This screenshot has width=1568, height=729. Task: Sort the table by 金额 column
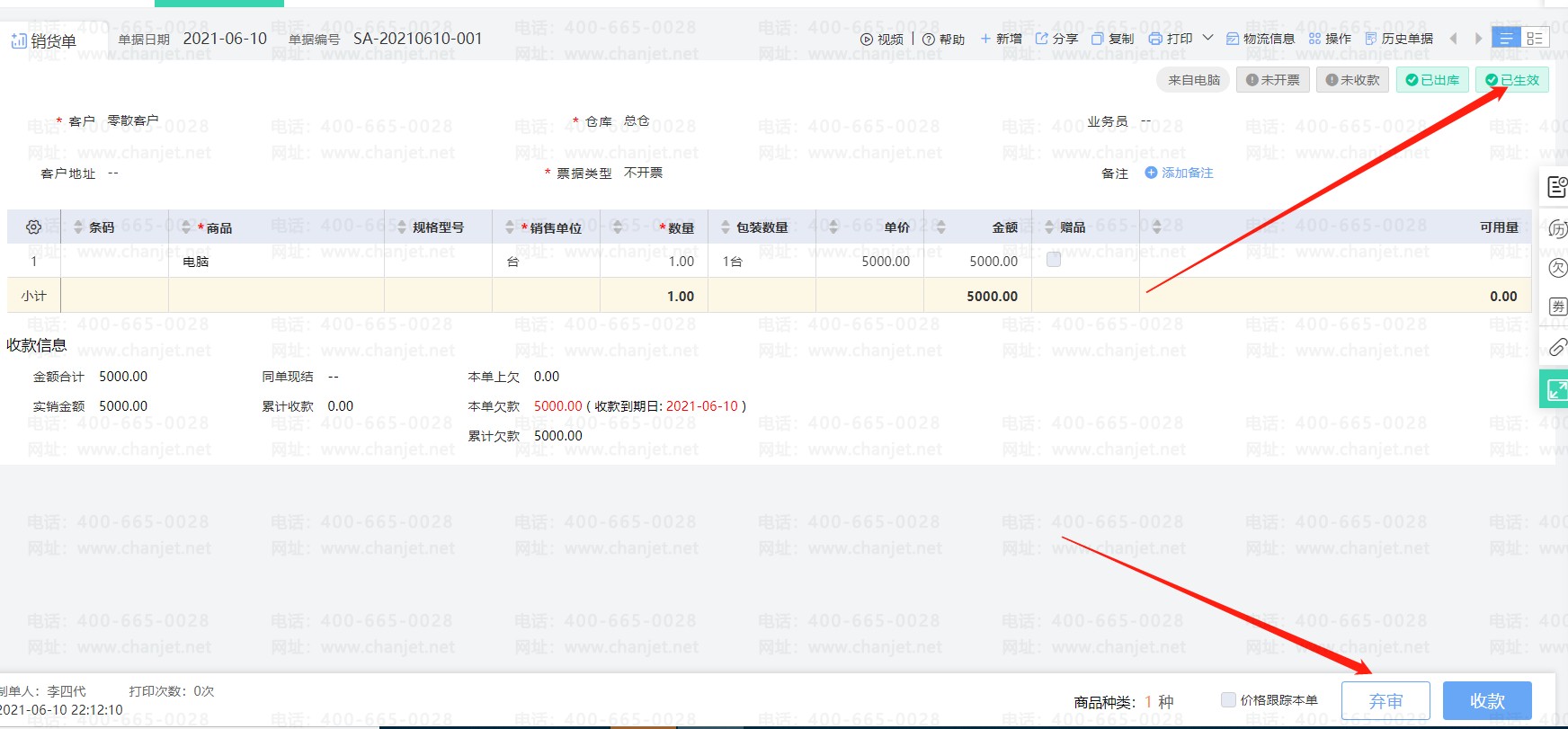click(x=941, y=227)
